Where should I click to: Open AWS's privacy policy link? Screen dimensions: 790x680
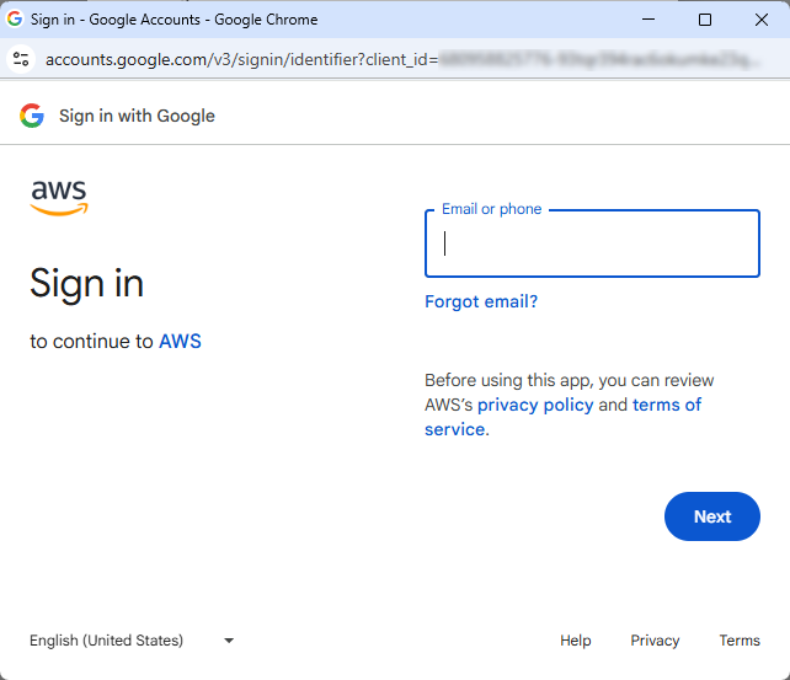click(535, 405)
